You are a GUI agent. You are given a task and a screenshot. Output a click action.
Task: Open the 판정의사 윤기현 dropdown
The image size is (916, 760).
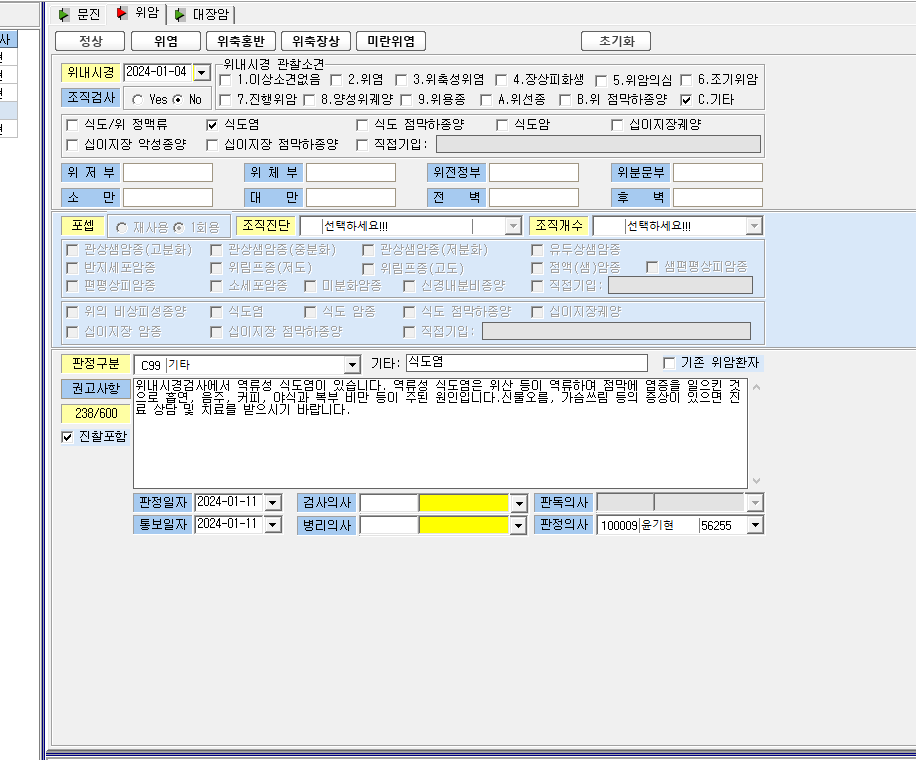point(755,525)
